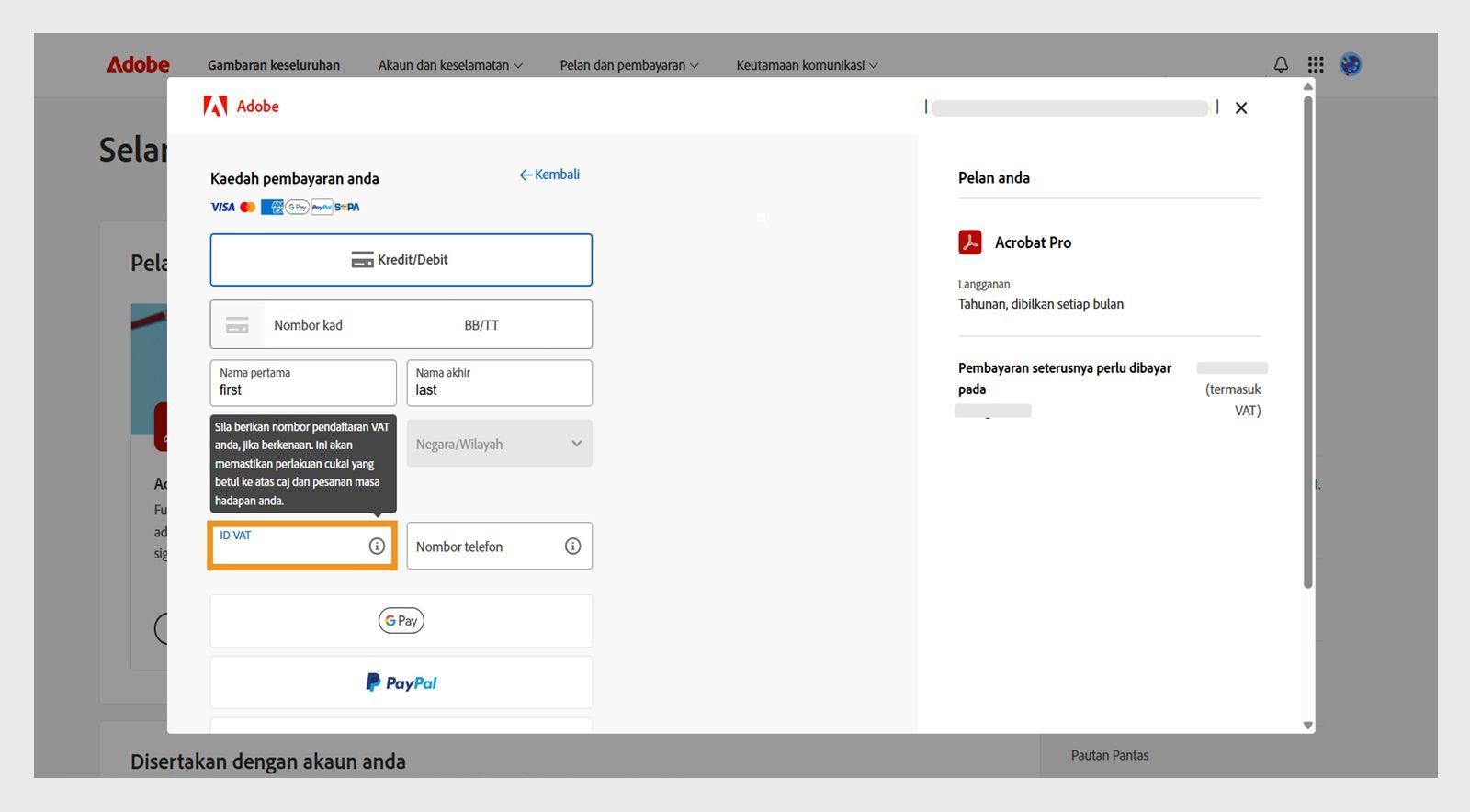Select the Kredit/Debit payment option
1470x812 pixels.
tap(401, 259)
